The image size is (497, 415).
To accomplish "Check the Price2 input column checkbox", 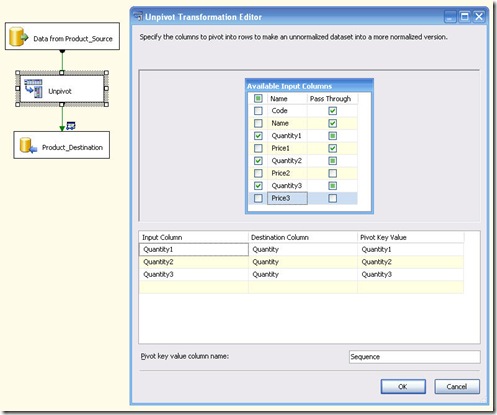I will (x=258, y=173).
